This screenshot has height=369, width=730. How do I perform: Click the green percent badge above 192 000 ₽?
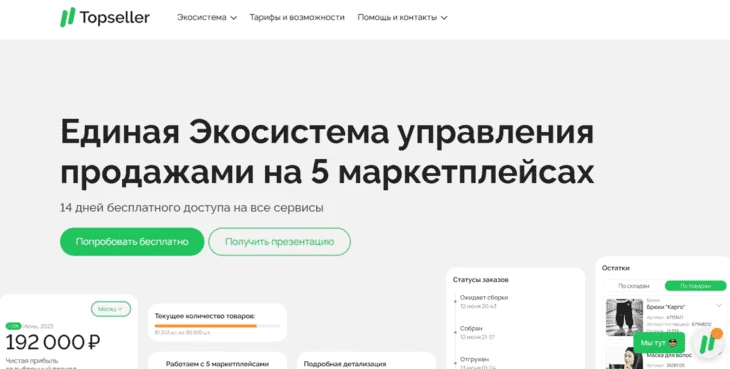pos(14,326)
